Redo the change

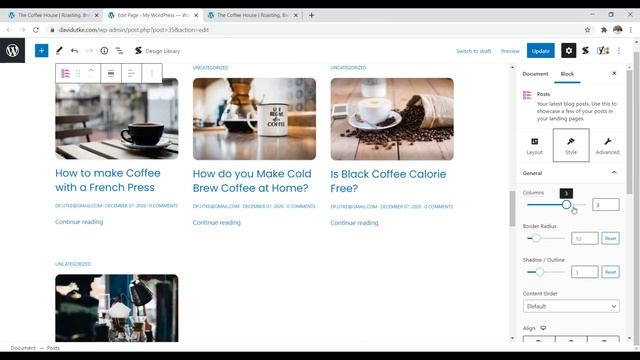tap(89, 51)
